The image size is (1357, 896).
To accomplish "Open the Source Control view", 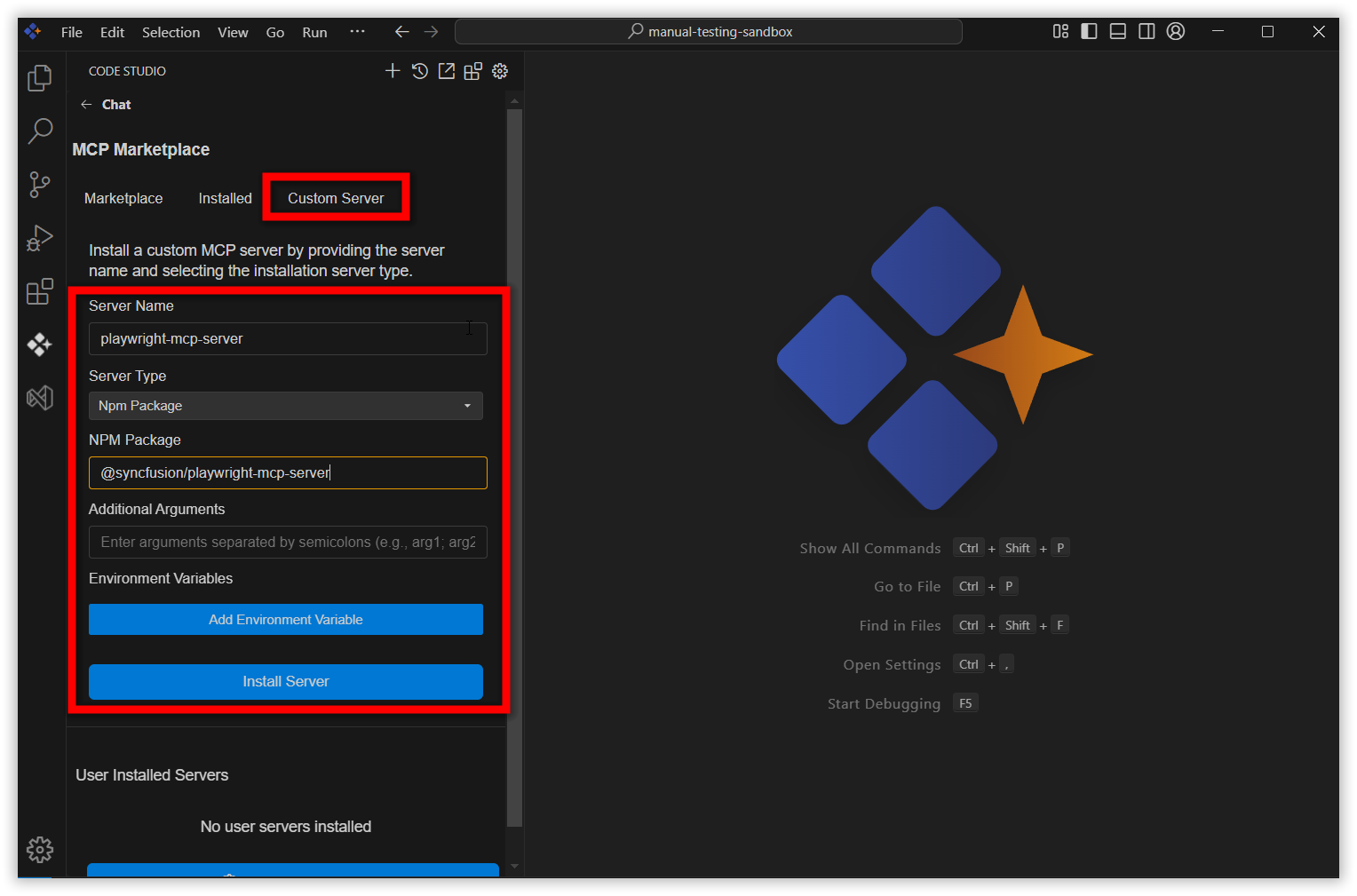I will (x=40, y=185).
